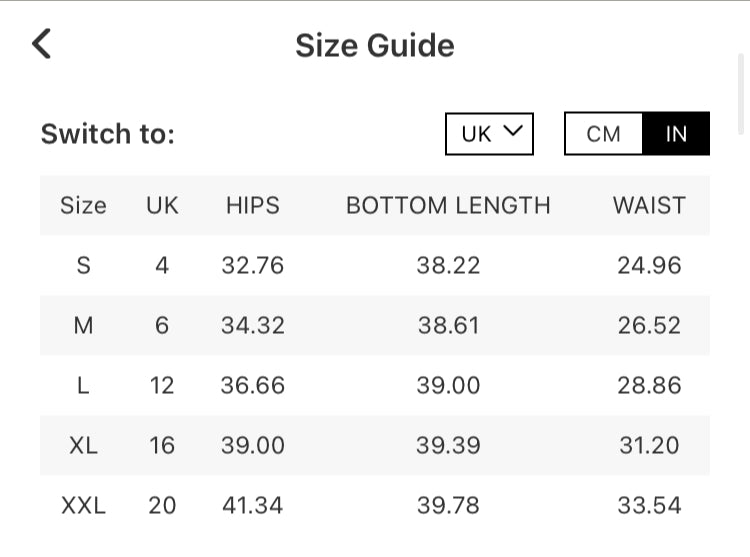750x557 pixels.
Task: Click the 33.54 waist value
Action: pyautogui.click(x=649, y=506)
